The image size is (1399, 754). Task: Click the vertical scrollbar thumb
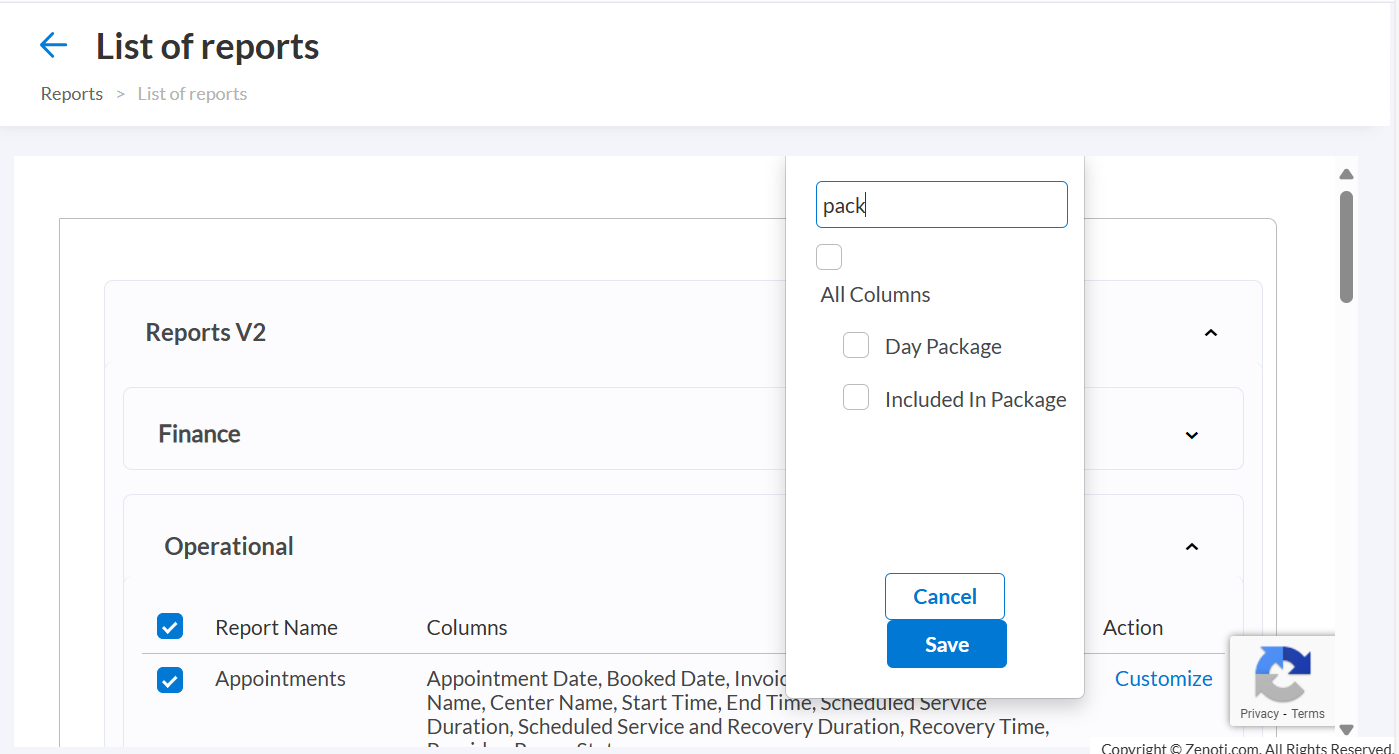click(1346, 246)
